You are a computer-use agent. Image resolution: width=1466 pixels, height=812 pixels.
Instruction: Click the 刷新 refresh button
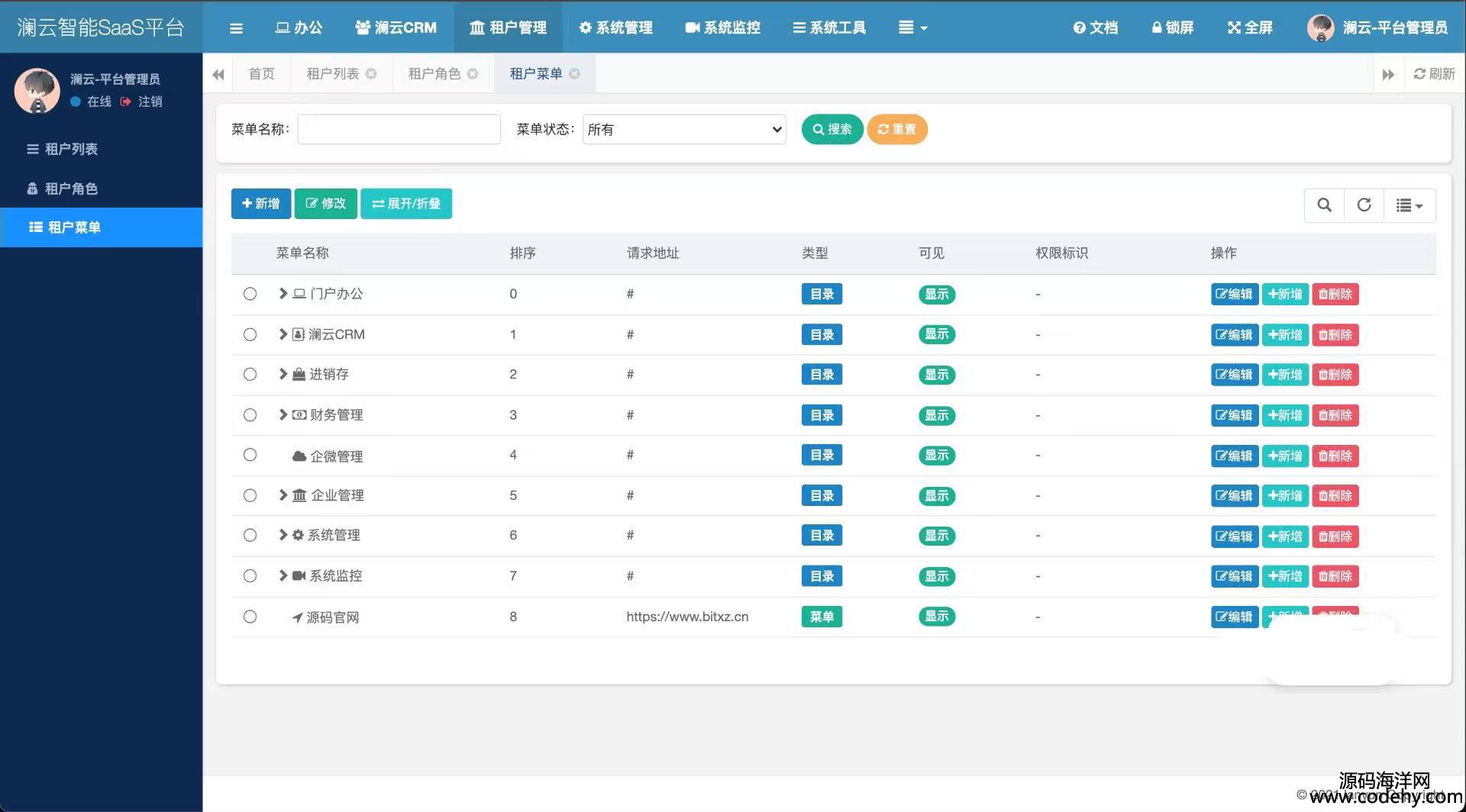coord(1434,74)
